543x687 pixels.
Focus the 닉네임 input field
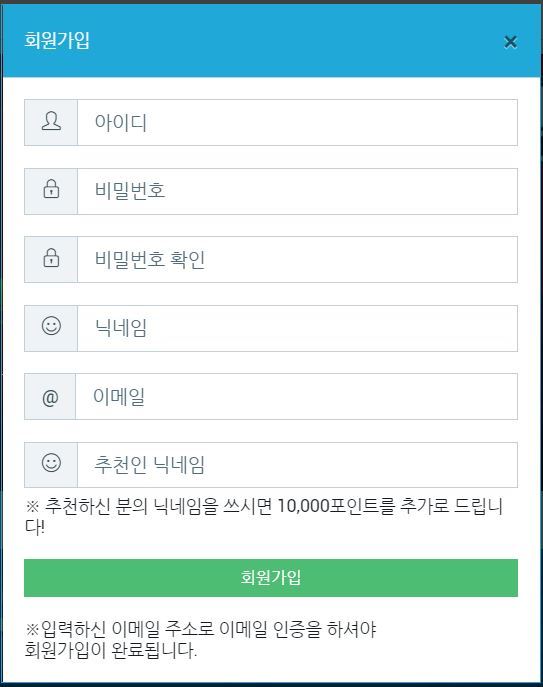click(x=297, y=329)
